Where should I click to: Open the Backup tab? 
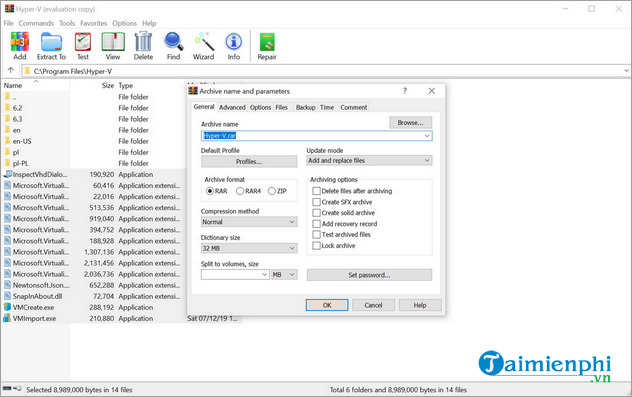306,107
